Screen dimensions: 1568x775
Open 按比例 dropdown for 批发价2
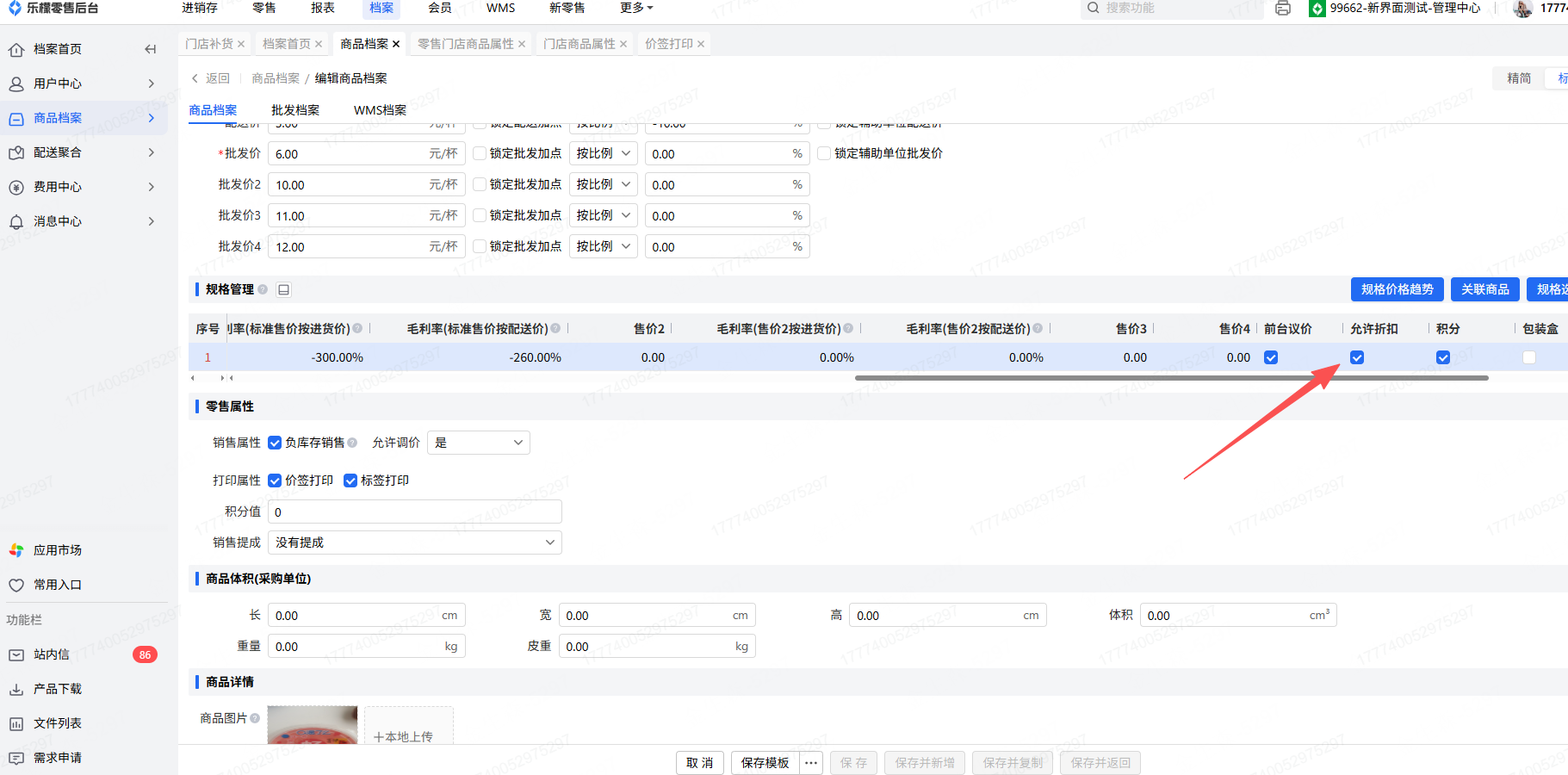pyautogui.click(x=604, y=184)
